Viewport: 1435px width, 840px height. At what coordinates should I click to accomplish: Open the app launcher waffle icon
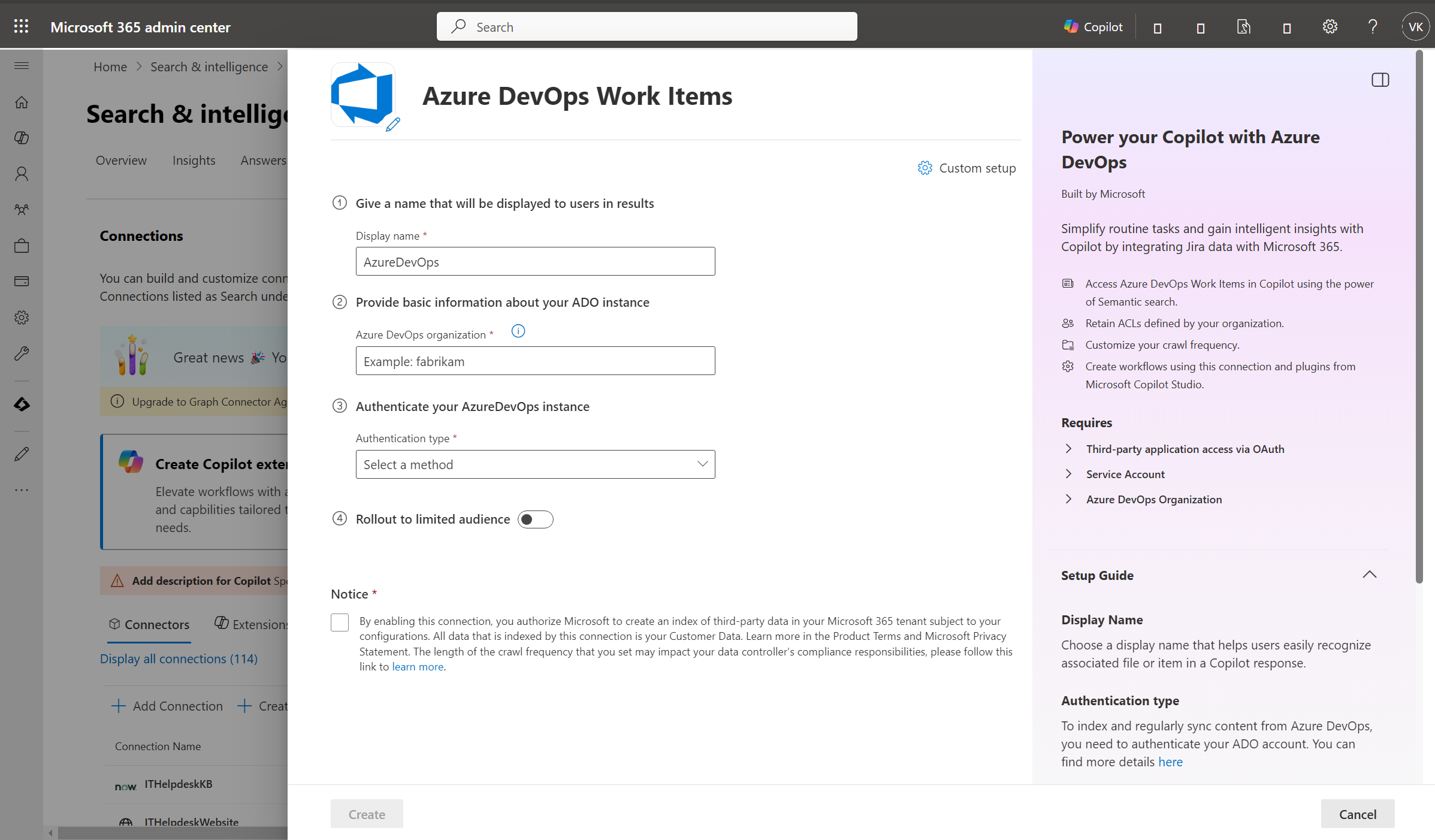coord(21,26)
